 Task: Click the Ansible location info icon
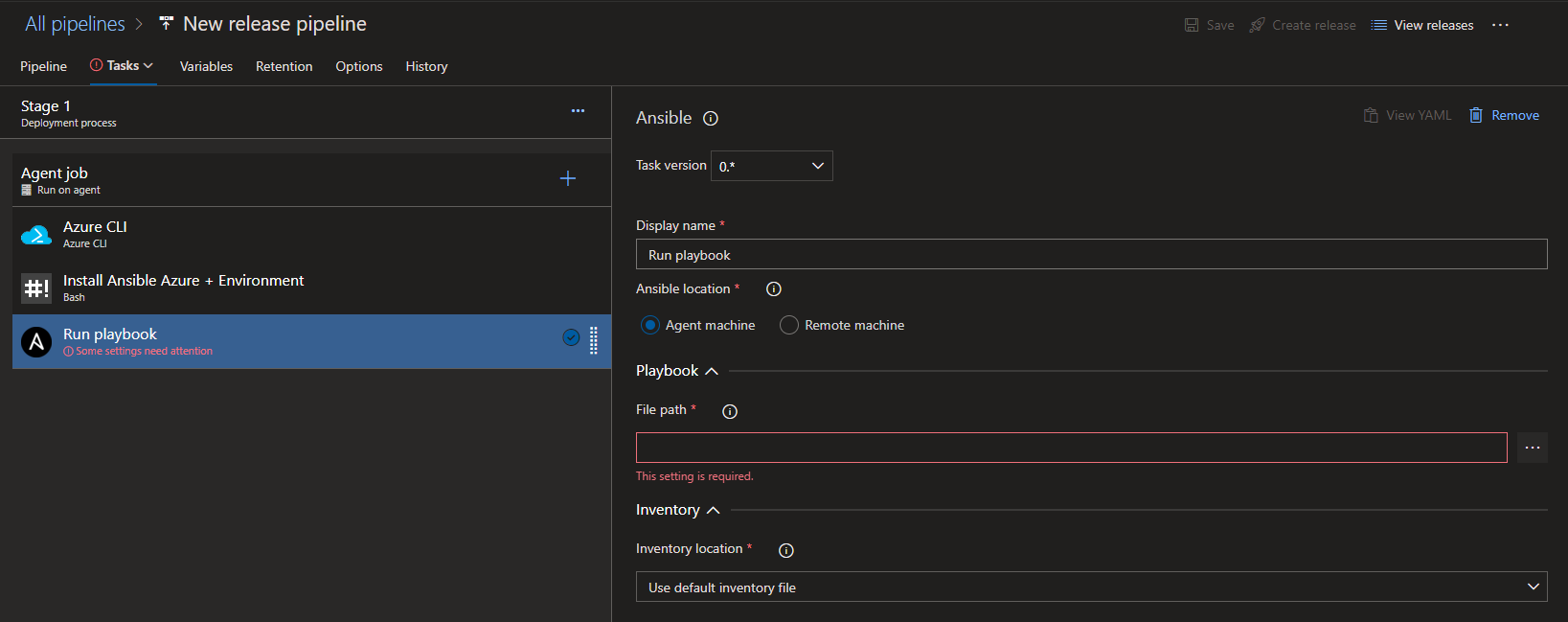click(x=774, y=289)
